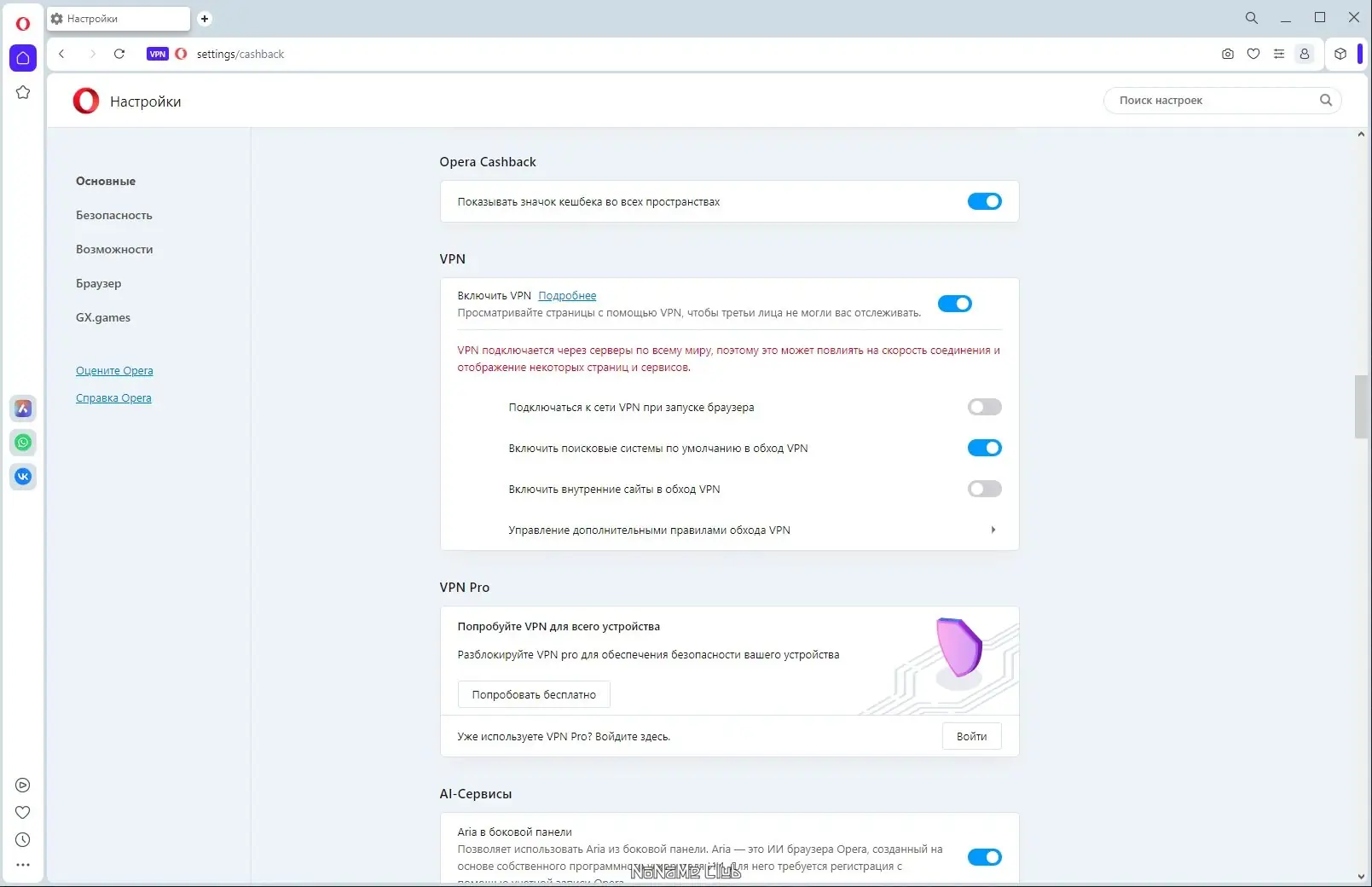Click the AI-Сервисы section heading
Image resolution: width=1372 pixels, height=887 pixels.
[476, 794]
